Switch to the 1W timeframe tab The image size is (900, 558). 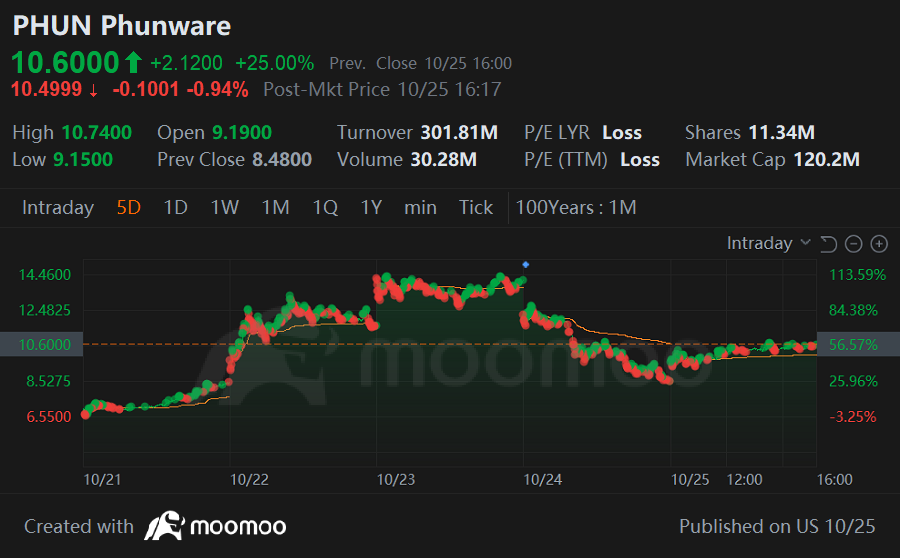(224, 207)
